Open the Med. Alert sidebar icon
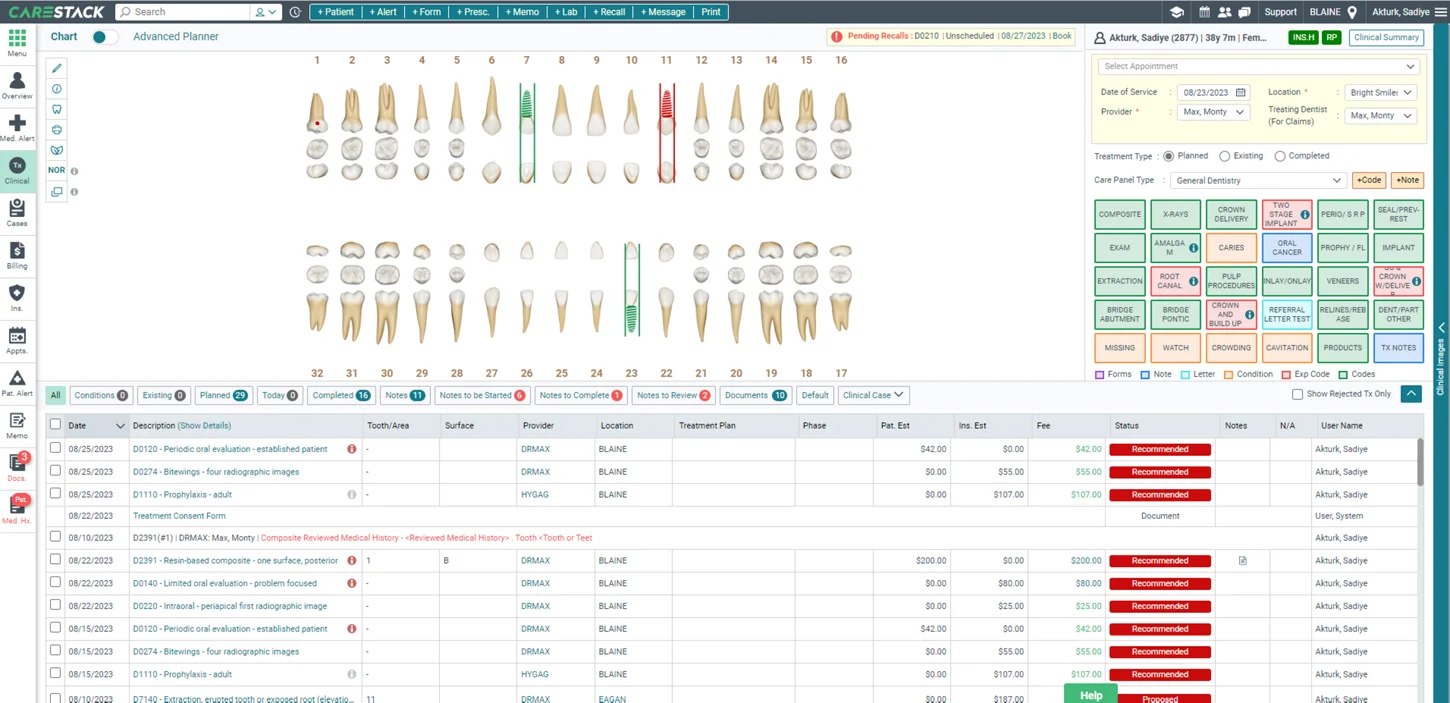The width and height of the screenshot is (1450, 703). [17, 127]
